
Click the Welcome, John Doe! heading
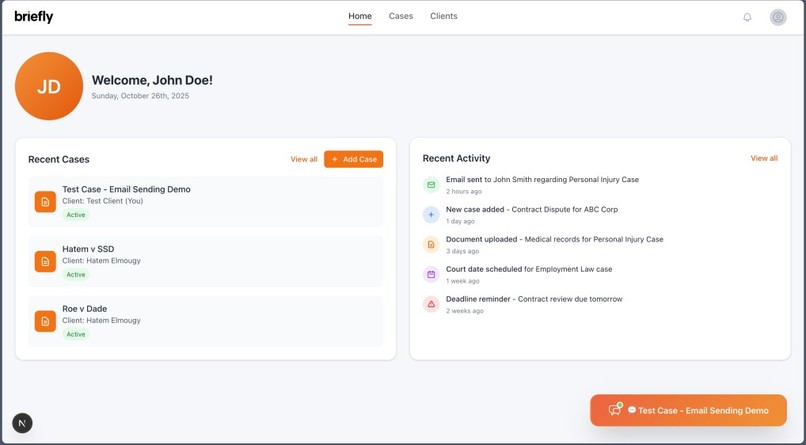click(x=152, y=80)
